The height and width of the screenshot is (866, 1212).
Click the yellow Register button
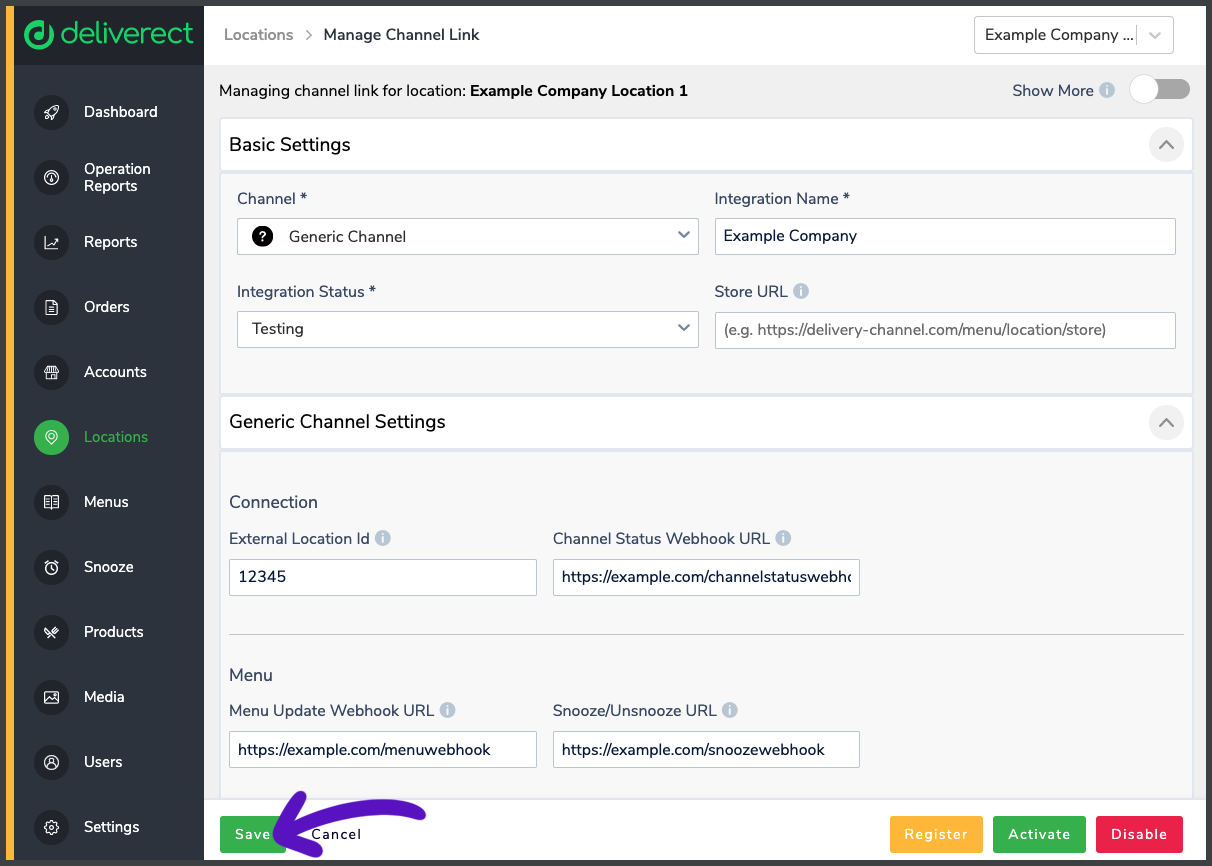(936, 834)
